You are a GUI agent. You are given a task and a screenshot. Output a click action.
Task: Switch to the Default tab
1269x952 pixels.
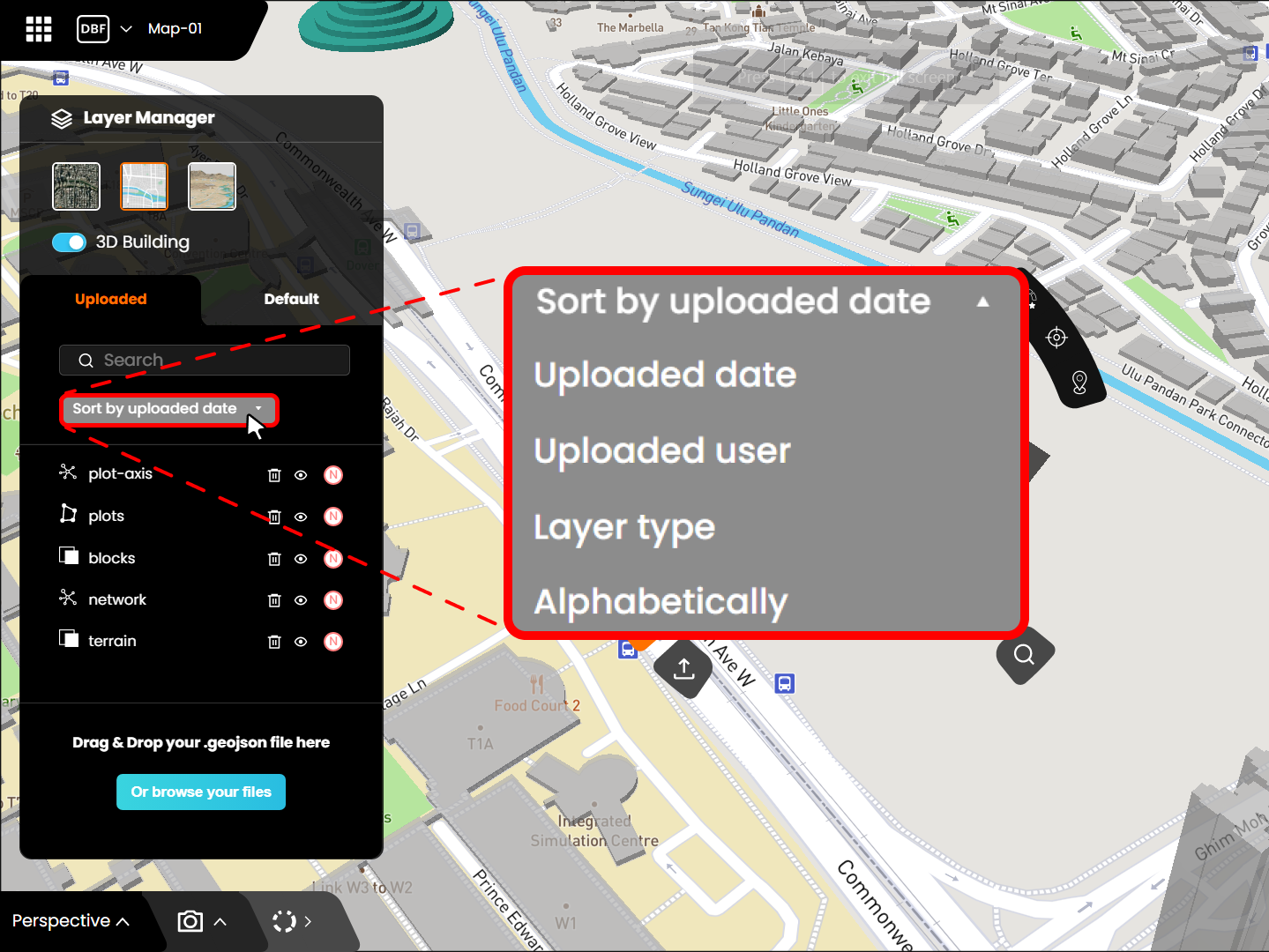coord(291,300)
